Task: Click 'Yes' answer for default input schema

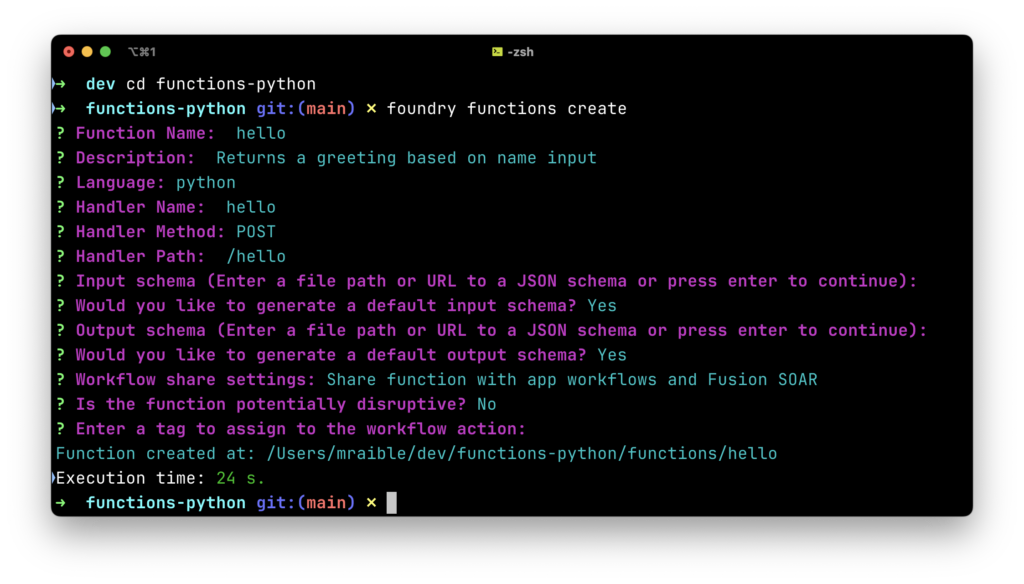Action: [x=602, y=306]
